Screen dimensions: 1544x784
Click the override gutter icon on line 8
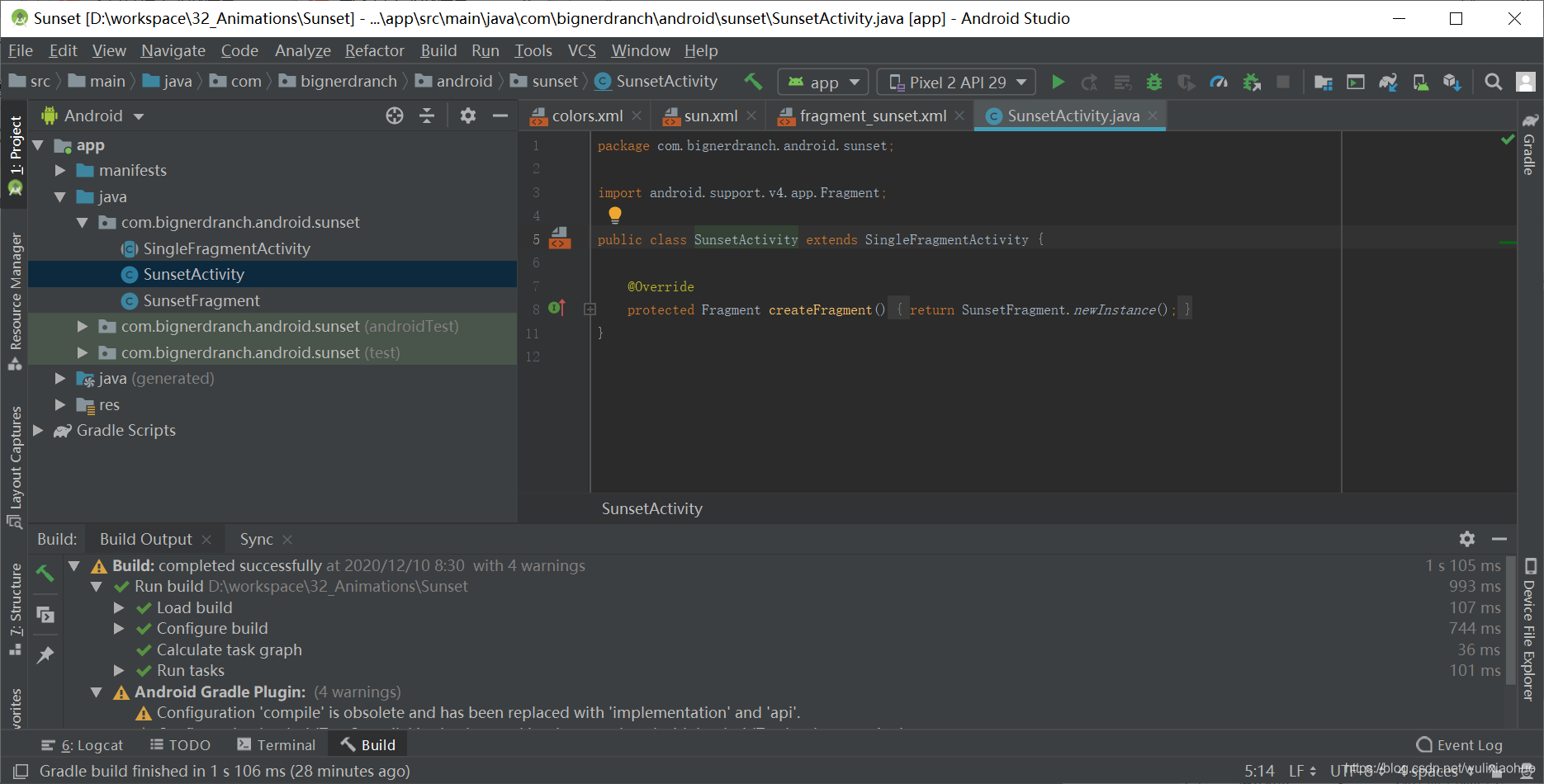pyautogui.click(x=557, y=308)
